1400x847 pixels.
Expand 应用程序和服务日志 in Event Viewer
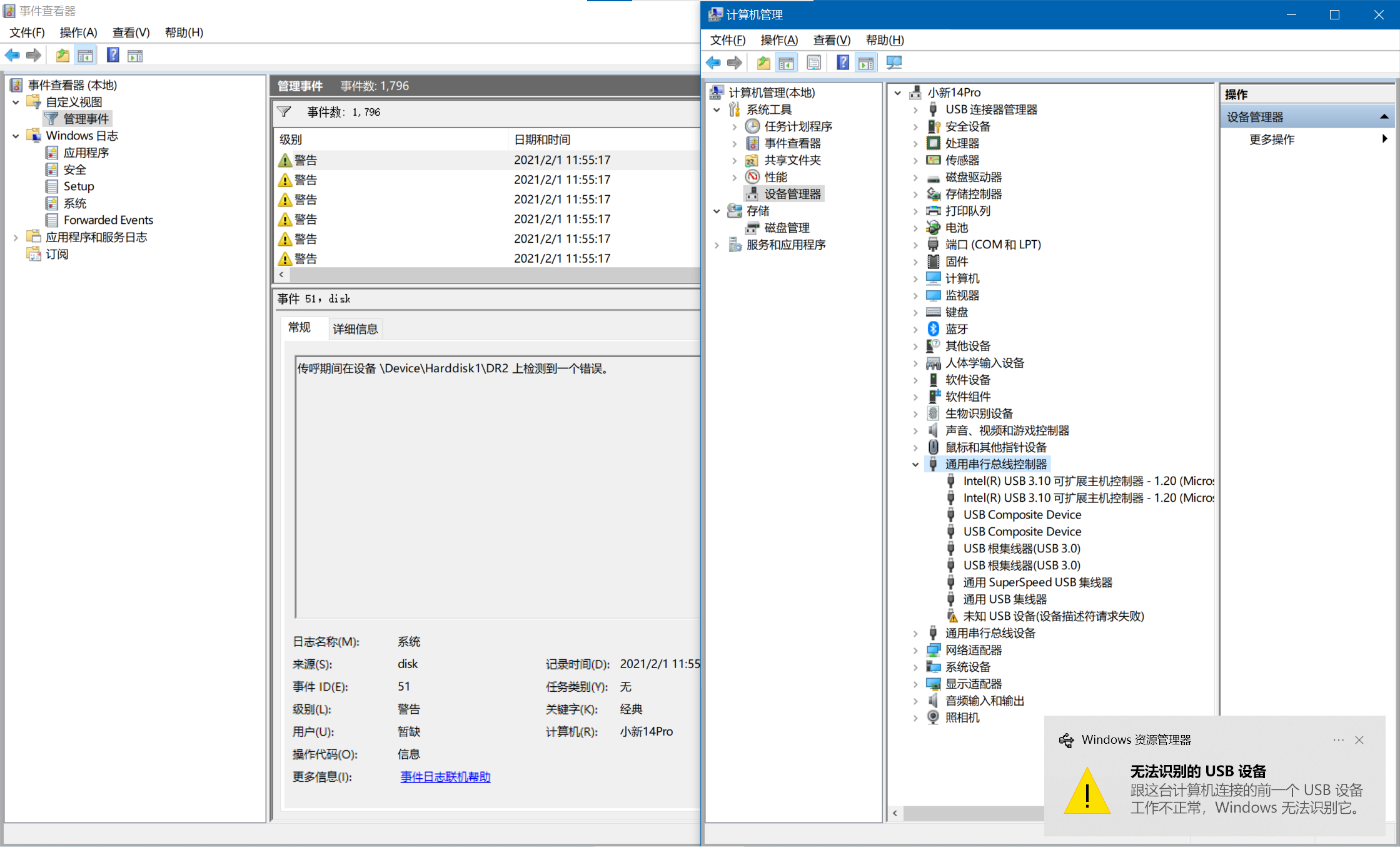[16, 237]
